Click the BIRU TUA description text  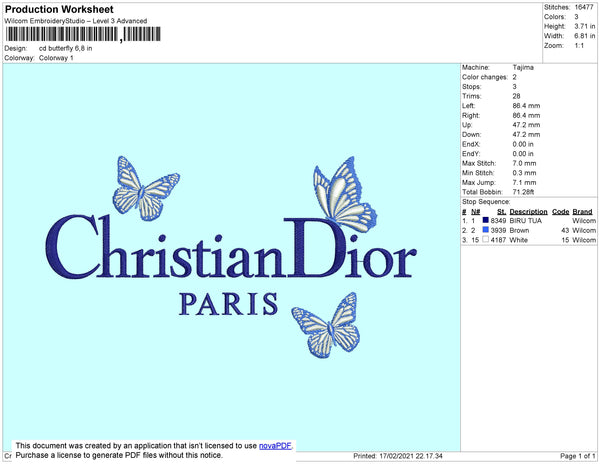[526, 221]
